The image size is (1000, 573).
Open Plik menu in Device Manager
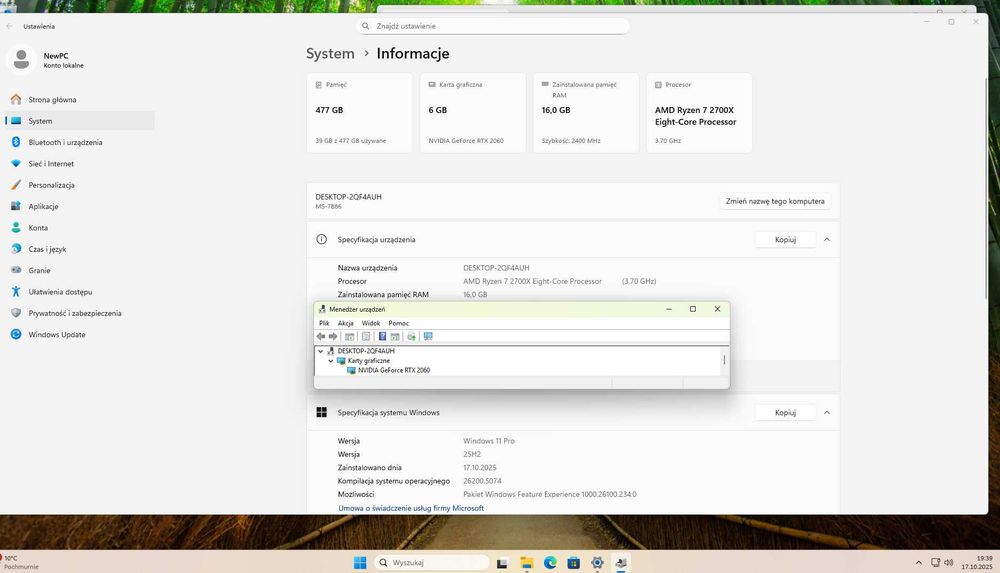pos(324,323)
